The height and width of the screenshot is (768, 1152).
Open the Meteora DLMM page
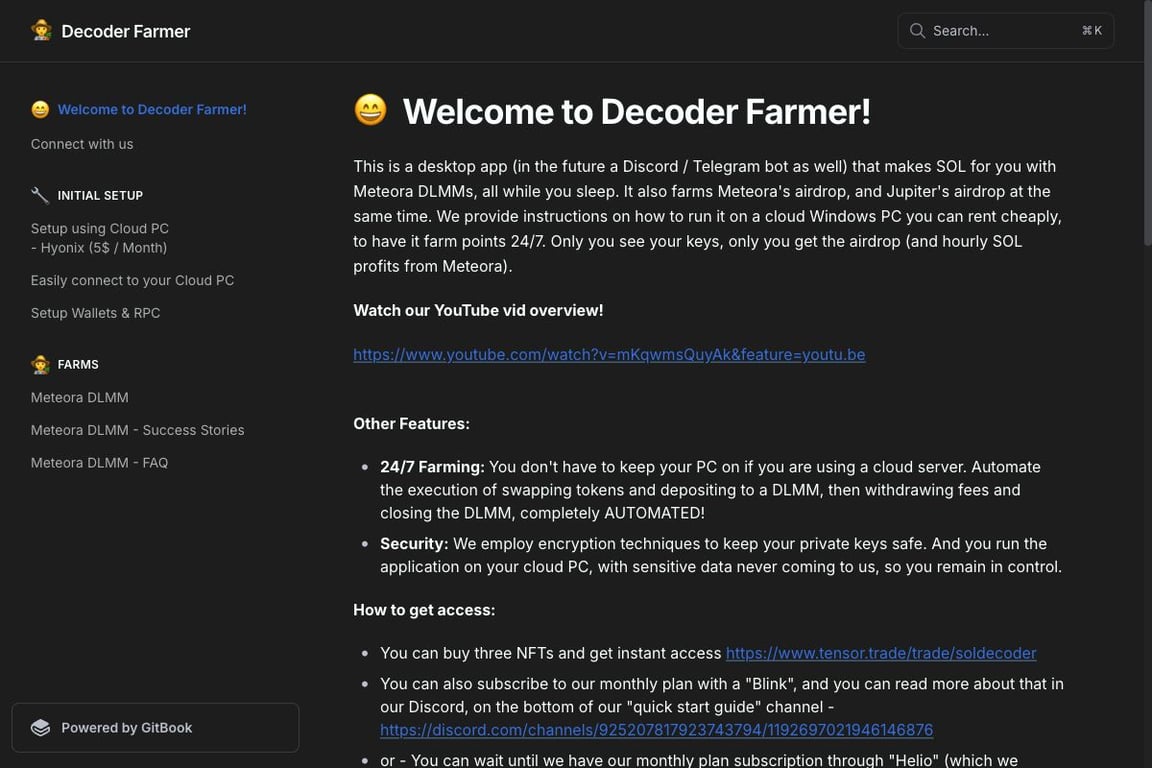(79, 398)
